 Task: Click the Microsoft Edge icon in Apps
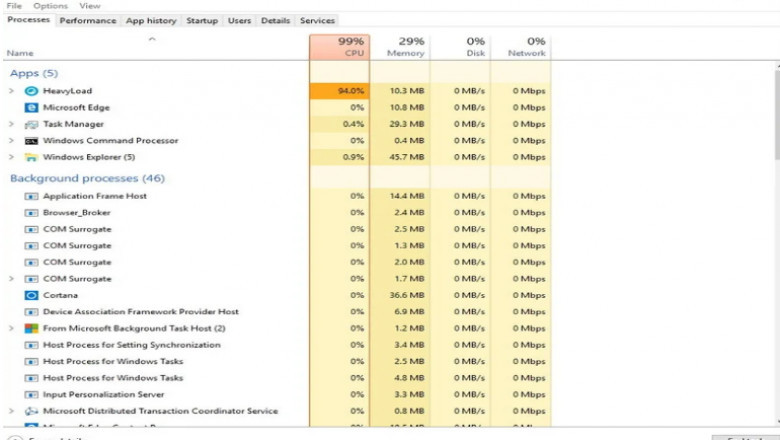[x=31, y=107]
